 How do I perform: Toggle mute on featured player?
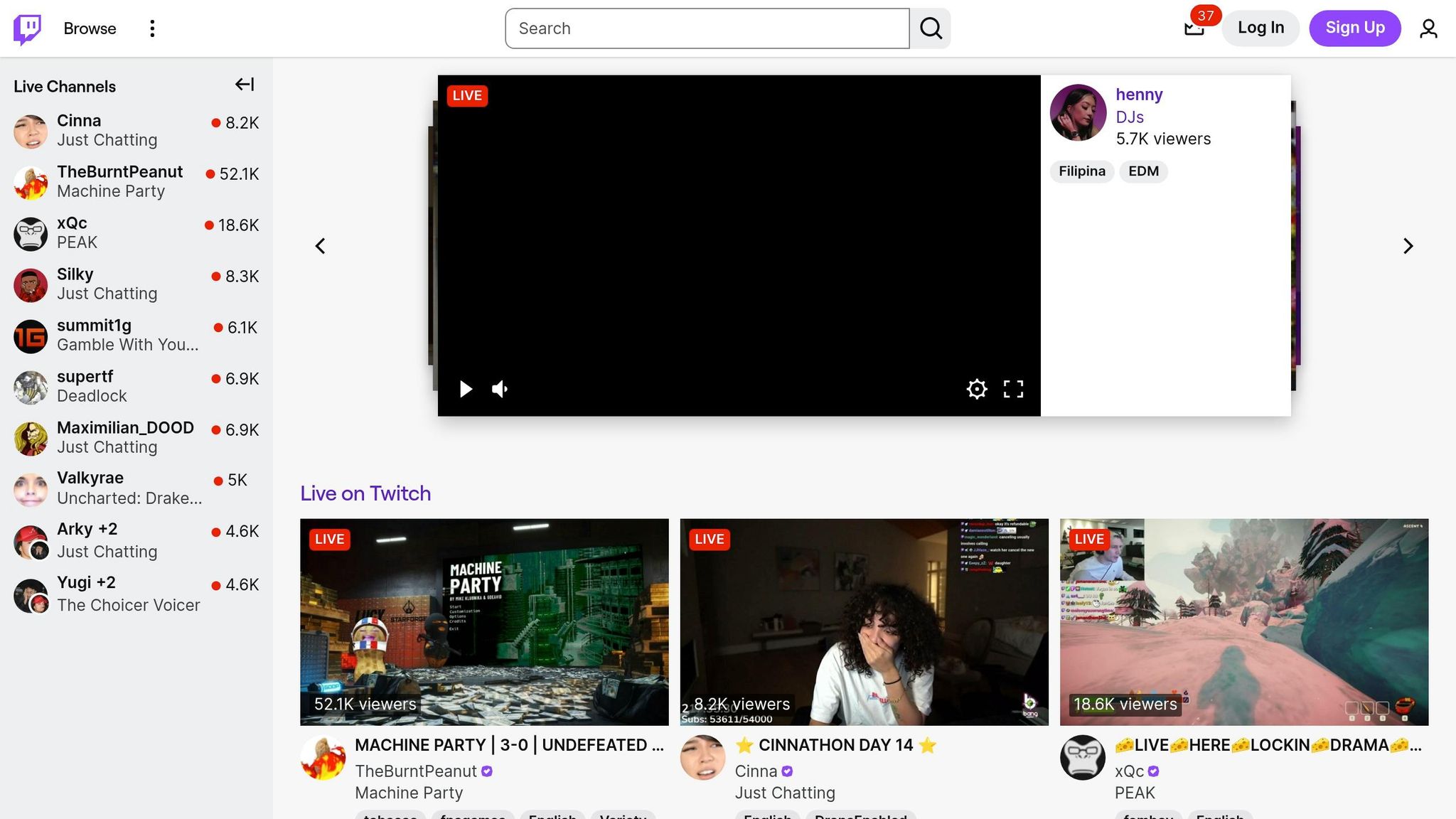[500, 389]
